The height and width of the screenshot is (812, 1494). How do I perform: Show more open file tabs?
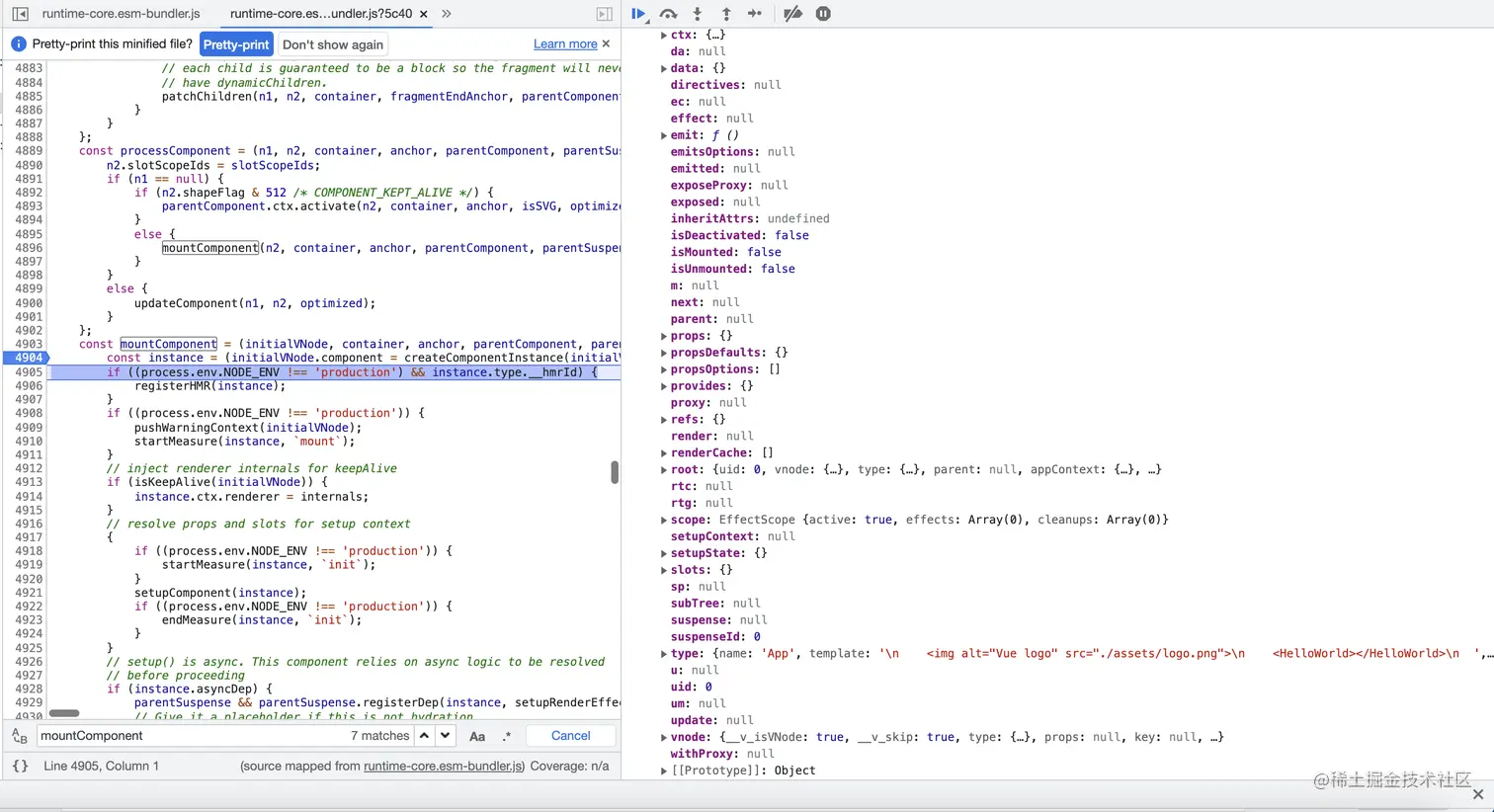(x=447, y=14)
